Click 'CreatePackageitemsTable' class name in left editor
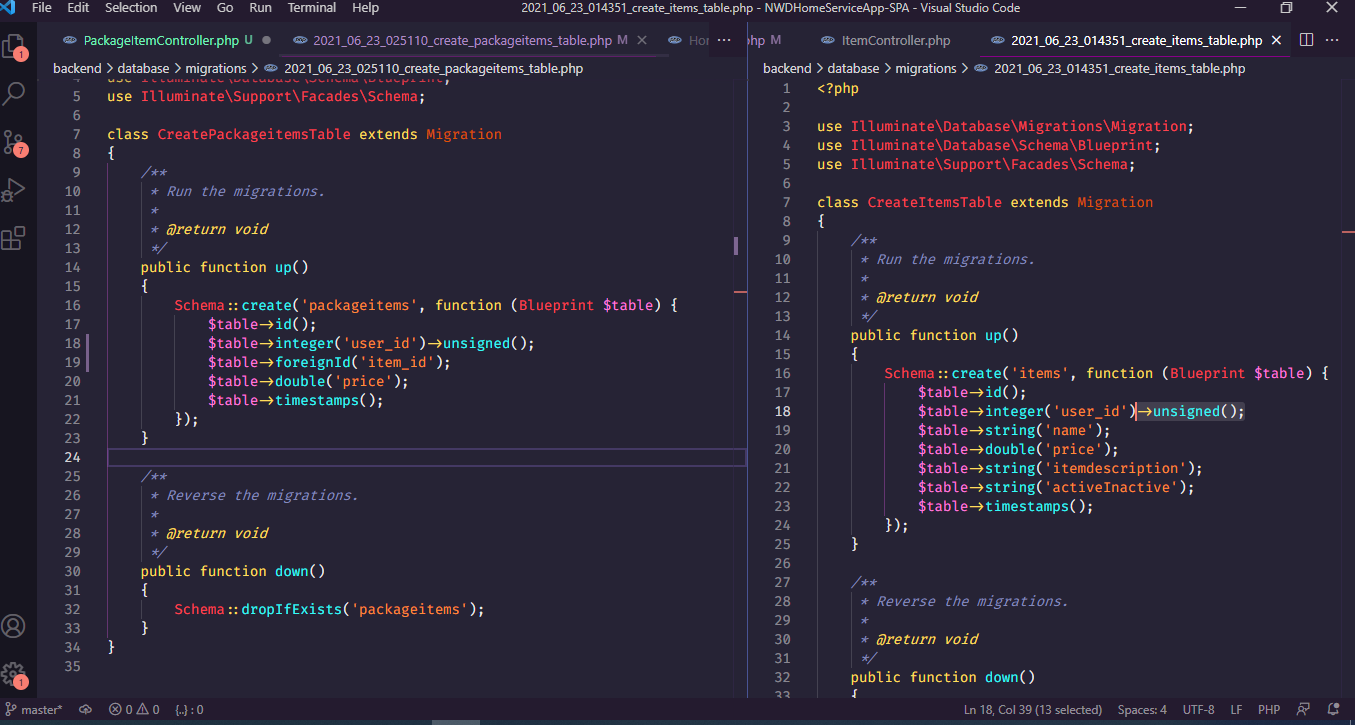The width and height of the screenshot is (1355, 725). [x=254, y=134]
